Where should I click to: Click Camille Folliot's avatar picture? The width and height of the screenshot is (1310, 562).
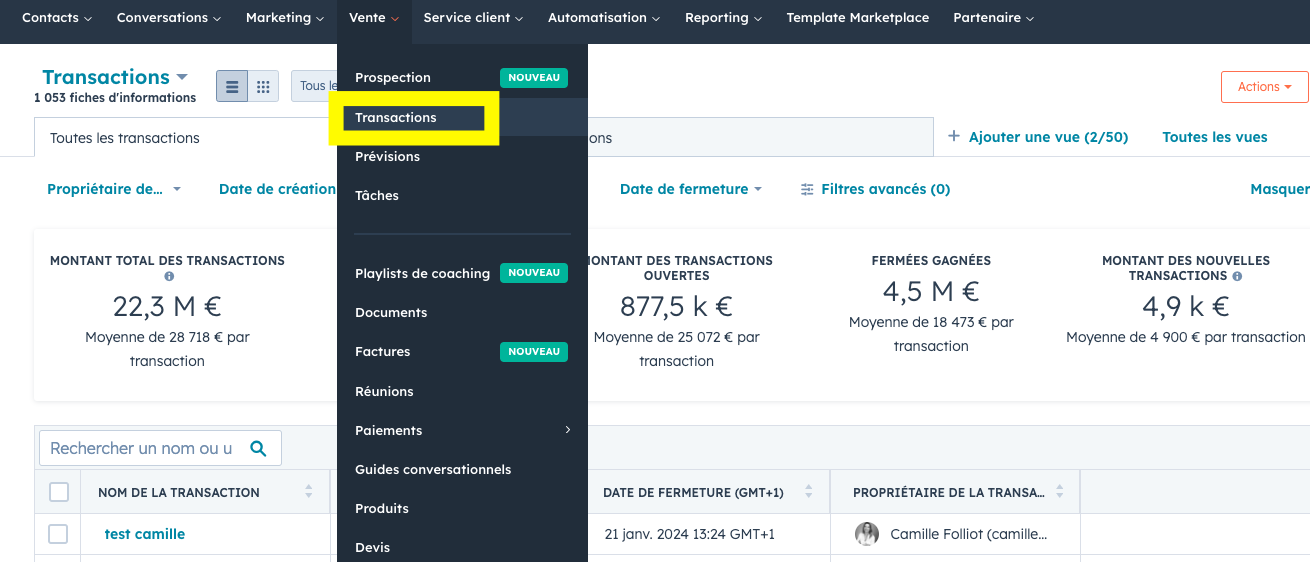[x=867, y=534]
